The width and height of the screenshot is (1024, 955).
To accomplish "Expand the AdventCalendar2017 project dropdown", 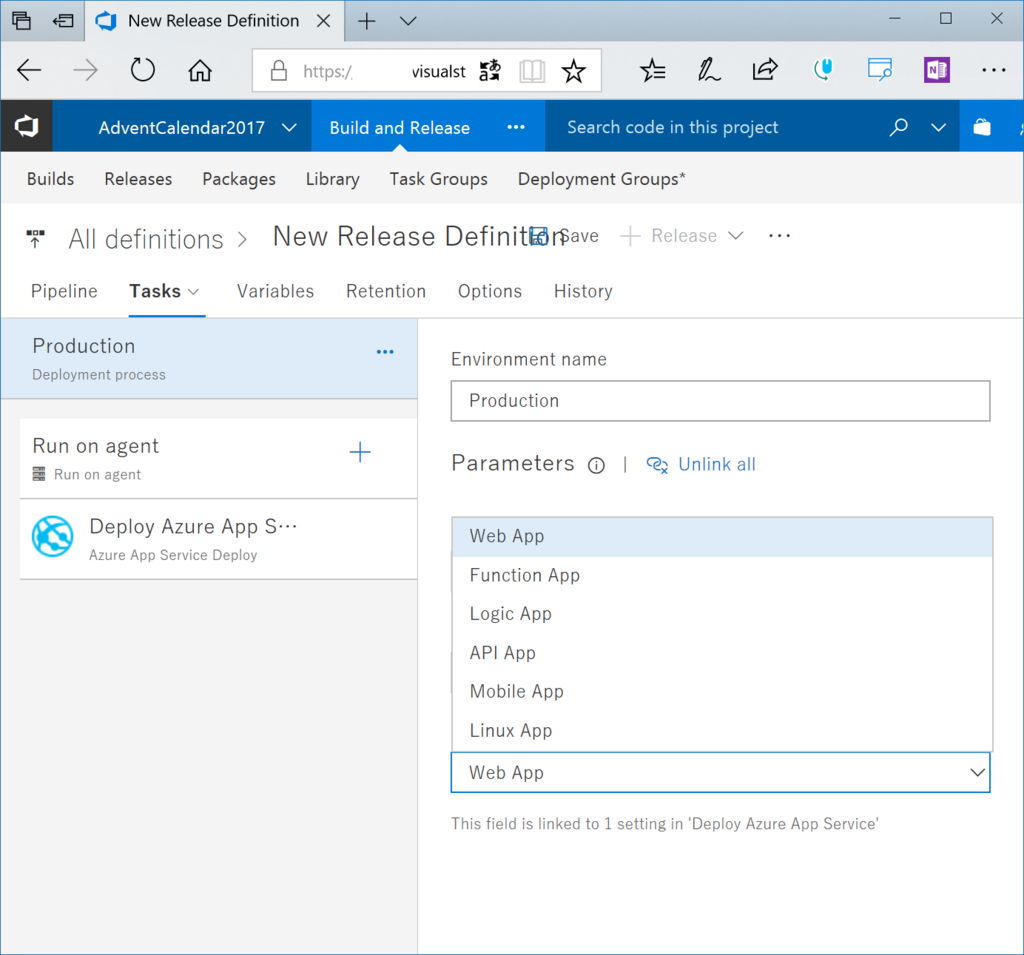I will [289, 127].
